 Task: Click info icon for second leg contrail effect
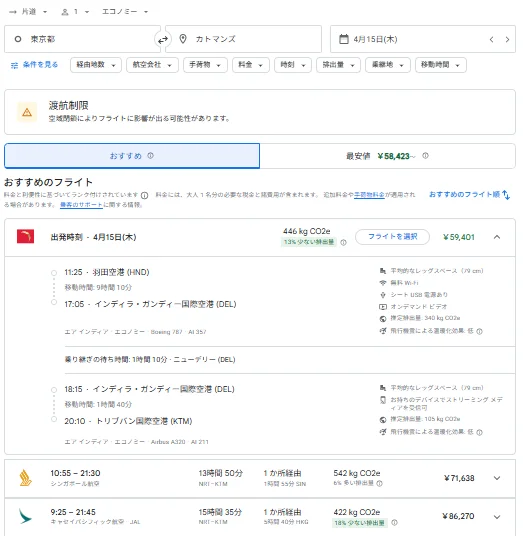click(480, 432)
